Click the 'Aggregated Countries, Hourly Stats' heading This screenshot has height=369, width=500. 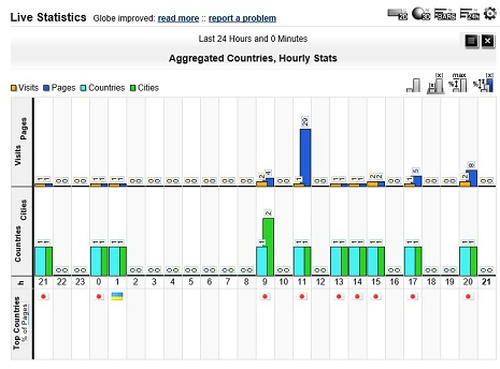tap(253, 58)
